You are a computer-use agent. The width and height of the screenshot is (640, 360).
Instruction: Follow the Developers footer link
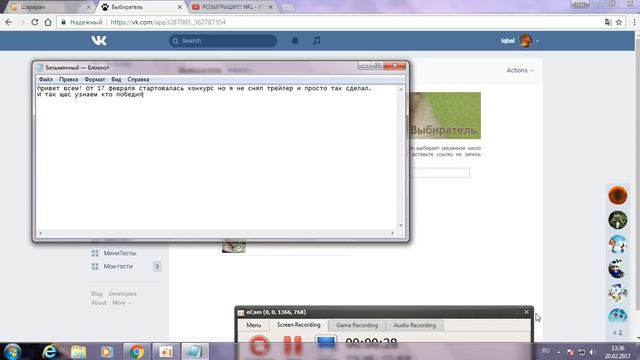point(122,293)
